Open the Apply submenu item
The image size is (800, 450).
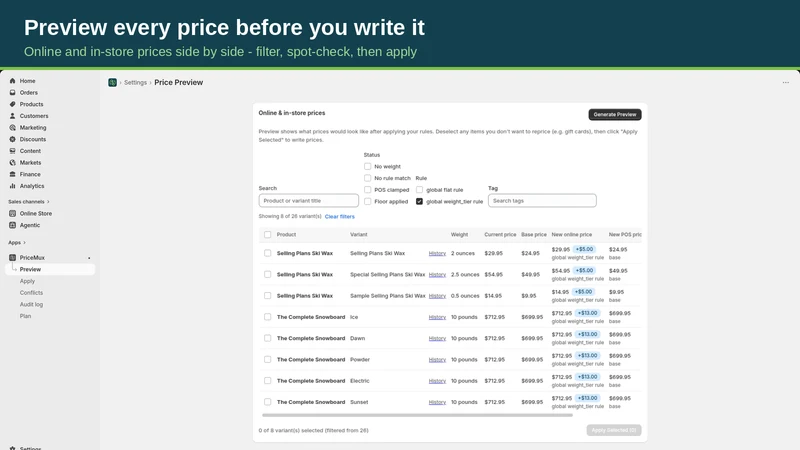point(27,281)
